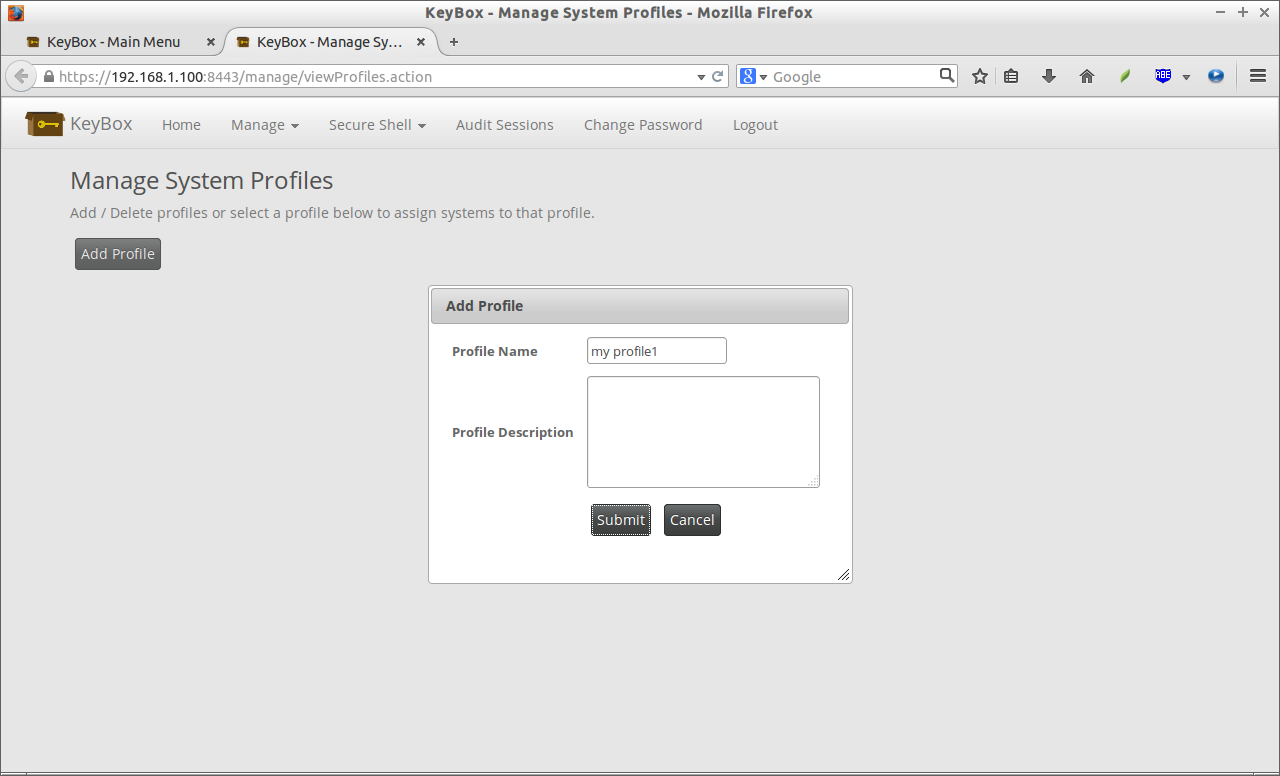Click the padlock security icon in URL bar
Image resolution: width=1280 pixels, height=776 pixels.
click(48, 76)
